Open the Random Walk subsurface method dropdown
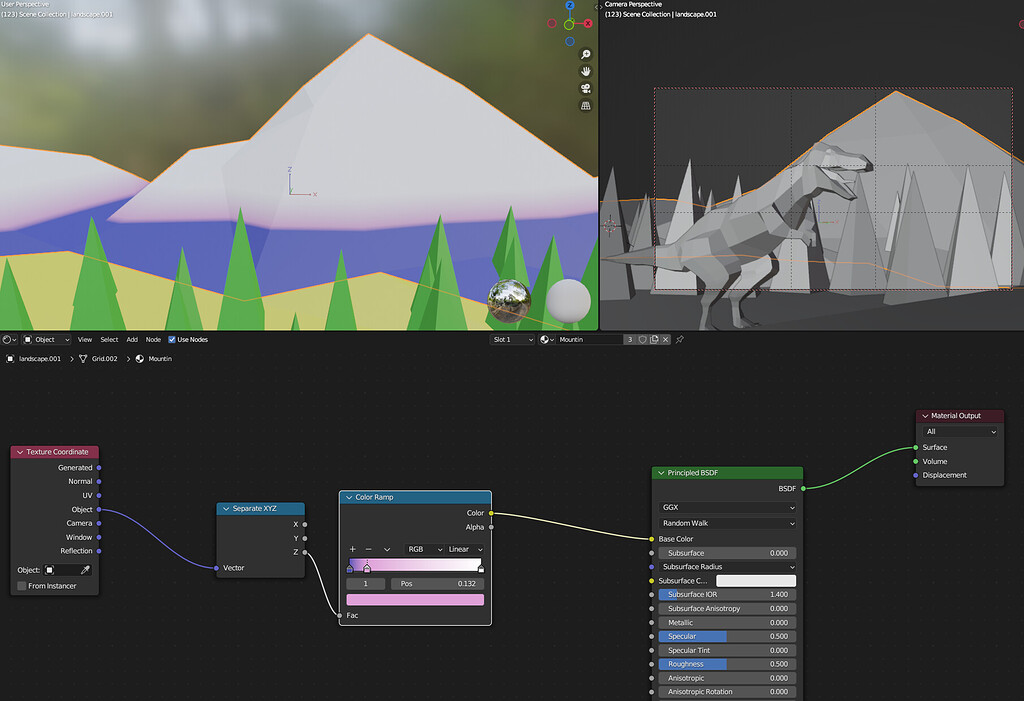This screenshot has width=1024, height=701. click(x=726, y=523)
